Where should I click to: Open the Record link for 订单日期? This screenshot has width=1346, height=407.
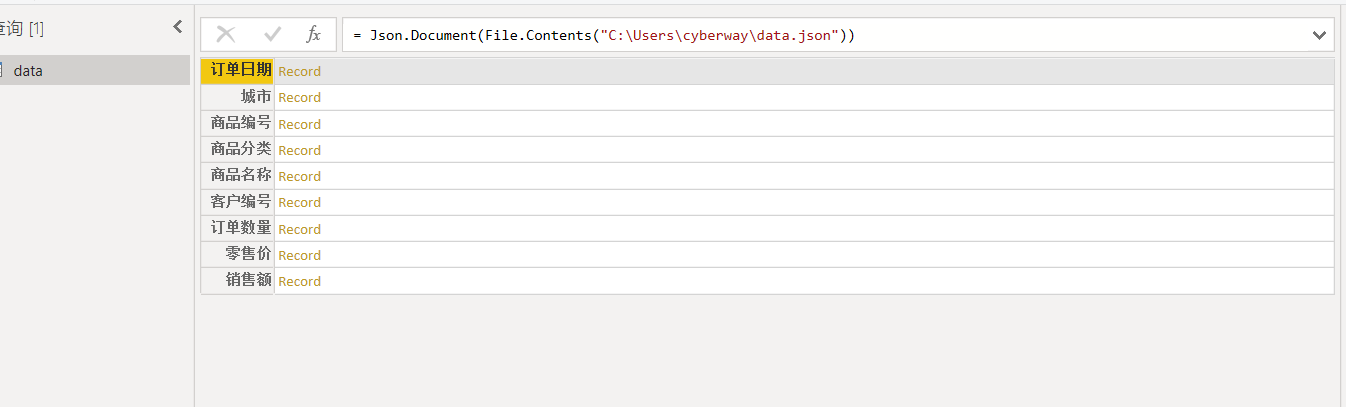click(x=299, y=71)
